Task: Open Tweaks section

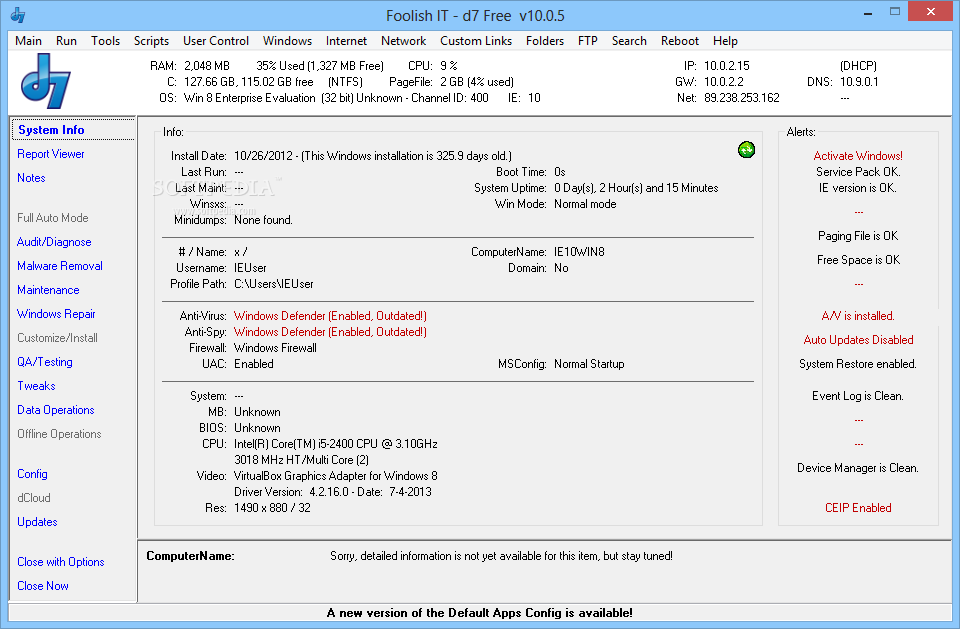Action: 36,386
